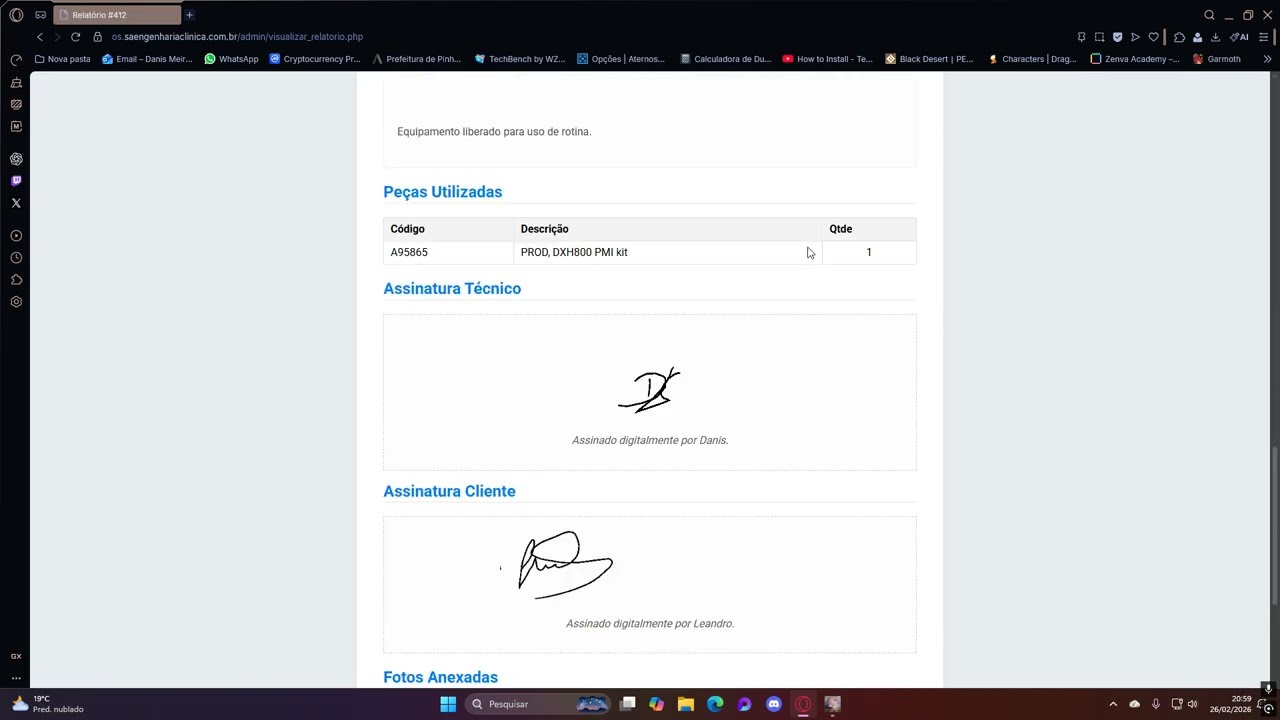This screenshot has width=1280, height=720.
Task: Open the extensions cube icon
Action: click(1179, 37)
